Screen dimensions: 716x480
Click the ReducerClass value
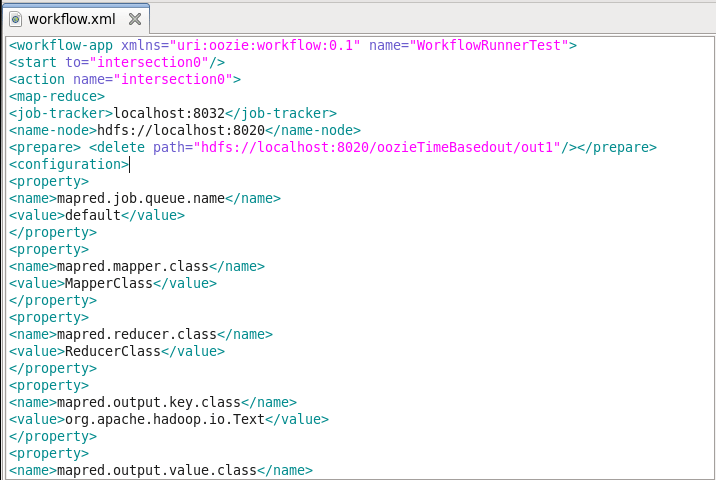tap(113, 351)
